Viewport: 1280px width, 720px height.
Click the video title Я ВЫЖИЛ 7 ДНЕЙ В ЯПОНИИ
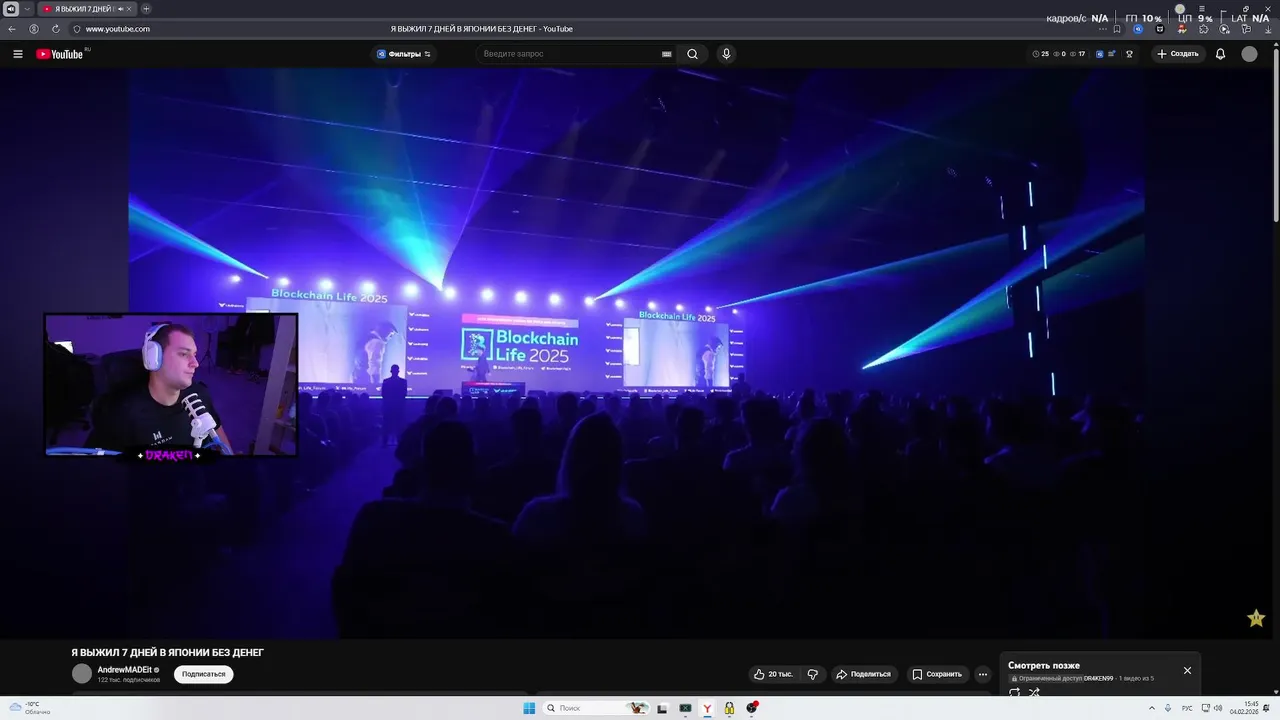[x=168, y=652]
